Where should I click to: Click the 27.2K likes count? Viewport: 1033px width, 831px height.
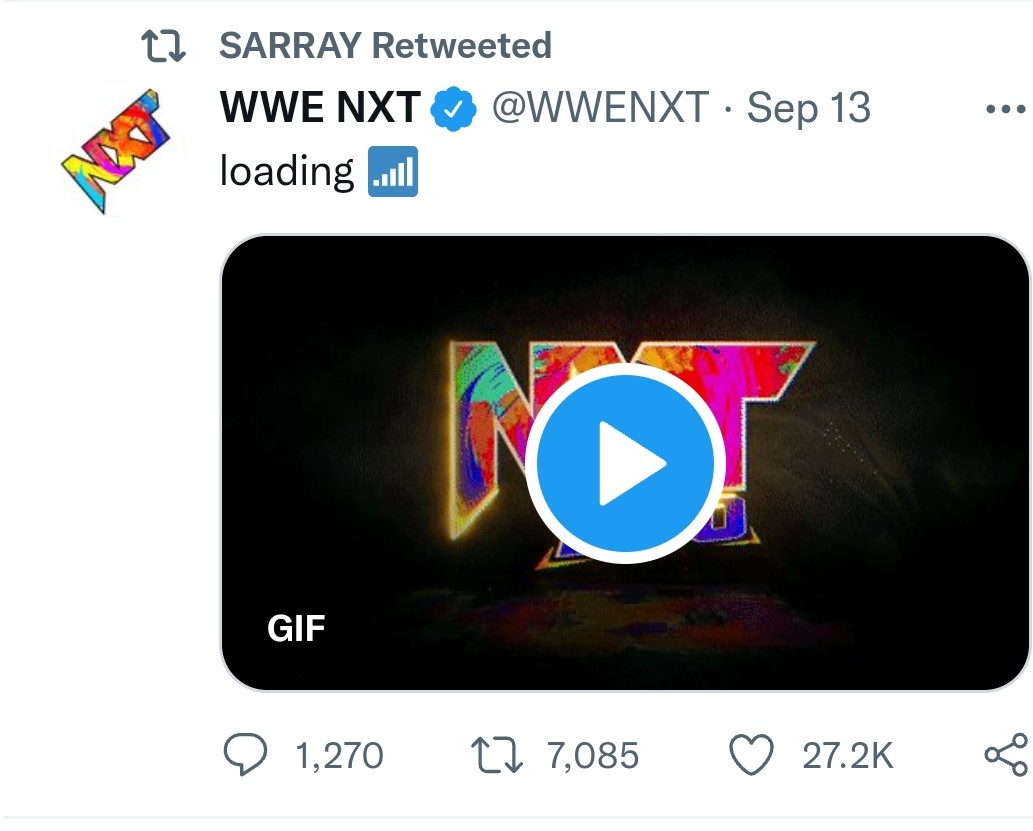847,756
